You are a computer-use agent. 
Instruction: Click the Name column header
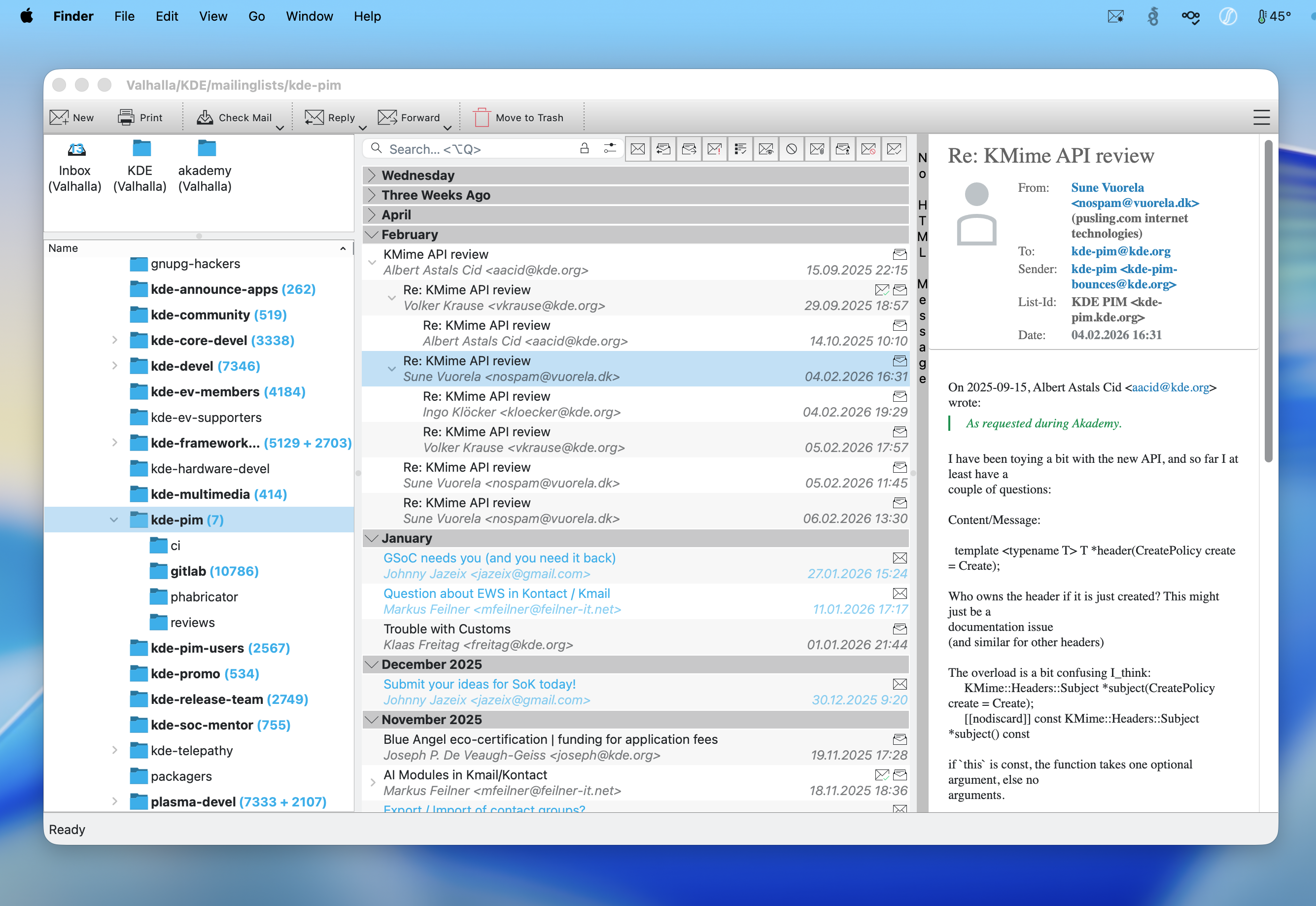coord(198,248)
